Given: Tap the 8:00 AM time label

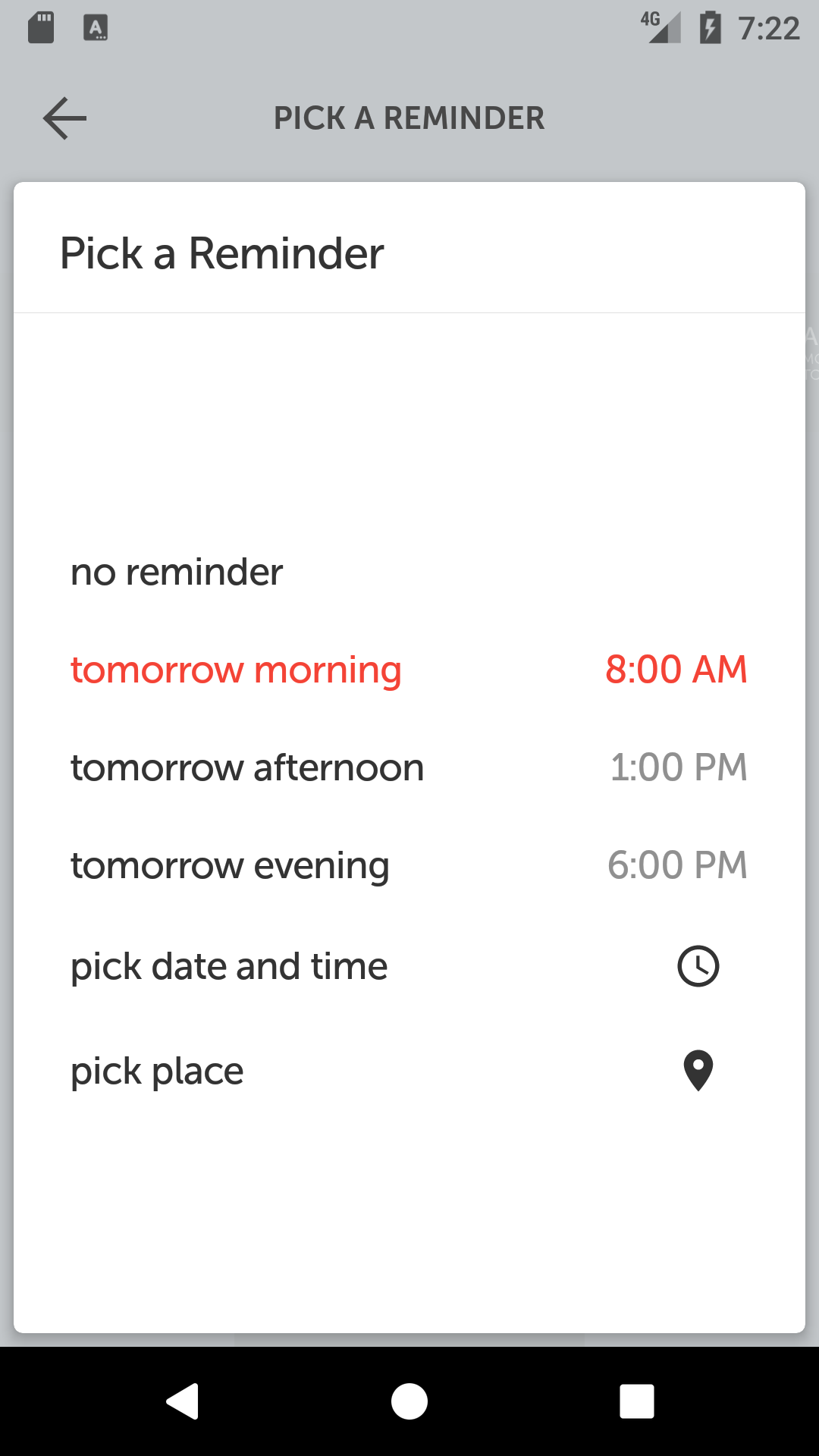Looking at the screenshot, I should [676, 670].
